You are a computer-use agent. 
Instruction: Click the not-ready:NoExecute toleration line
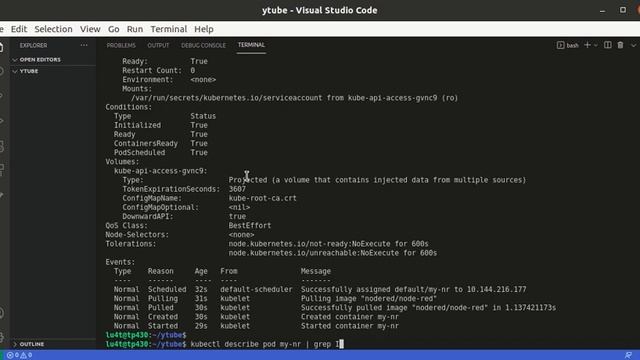coord(328,244)
